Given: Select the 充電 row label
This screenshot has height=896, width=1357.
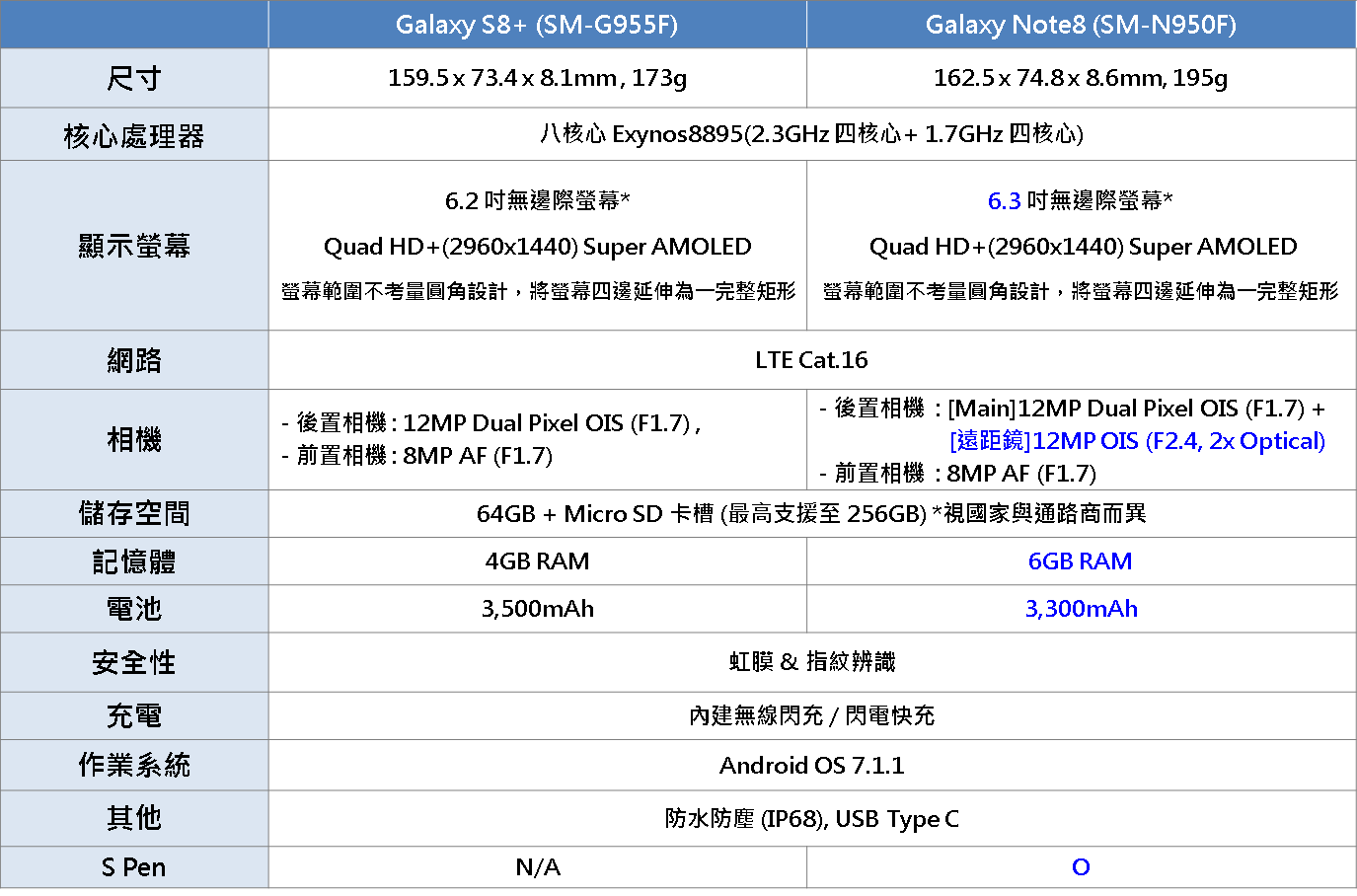Looking at the screenshot, I should tap(134, 715).
